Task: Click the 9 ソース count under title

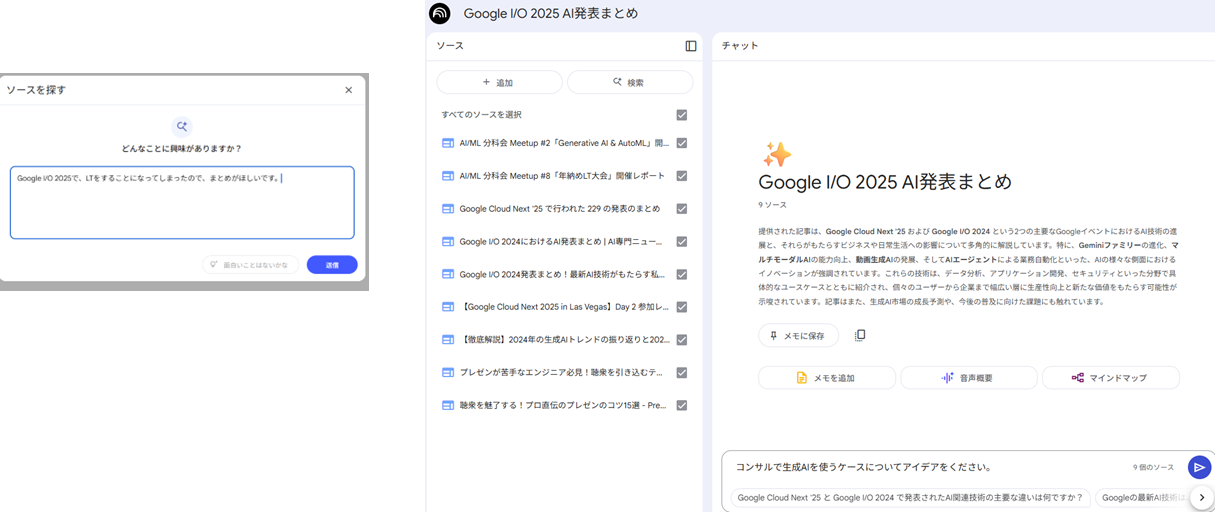Action: [773, 205]
